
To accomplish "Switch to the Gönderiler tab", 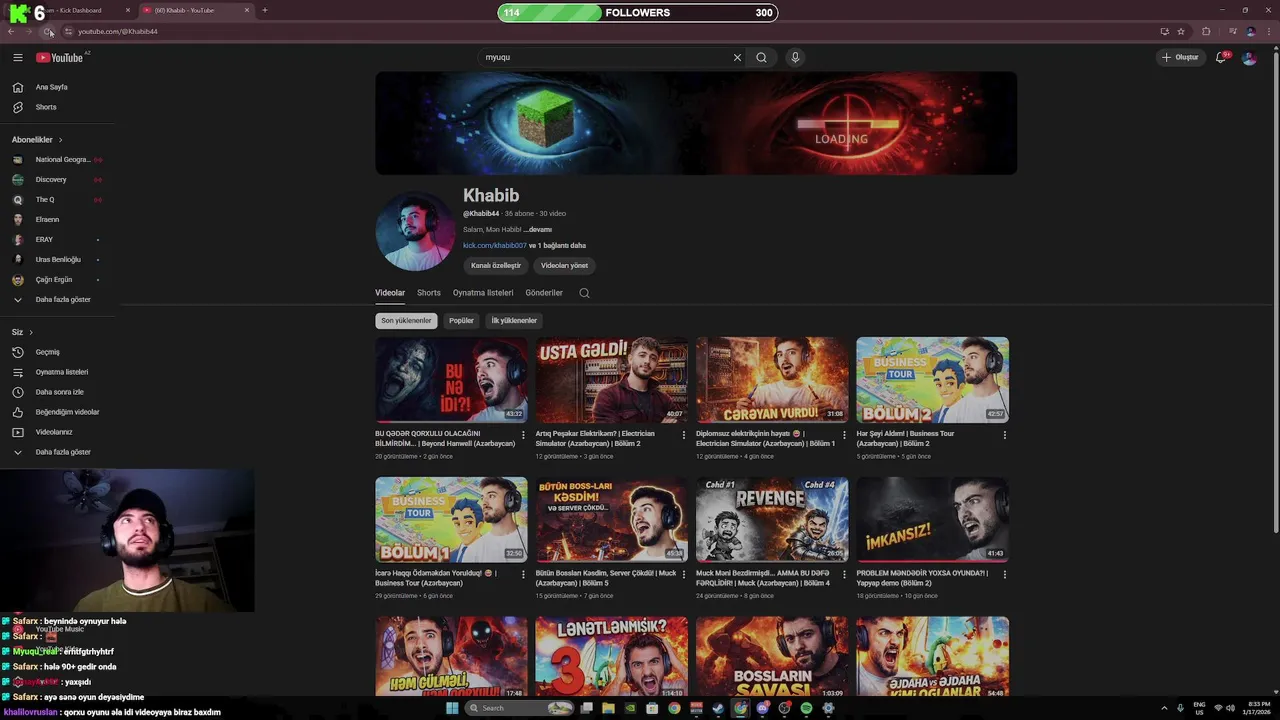I will pyautogui.click(x=544, y=293).
